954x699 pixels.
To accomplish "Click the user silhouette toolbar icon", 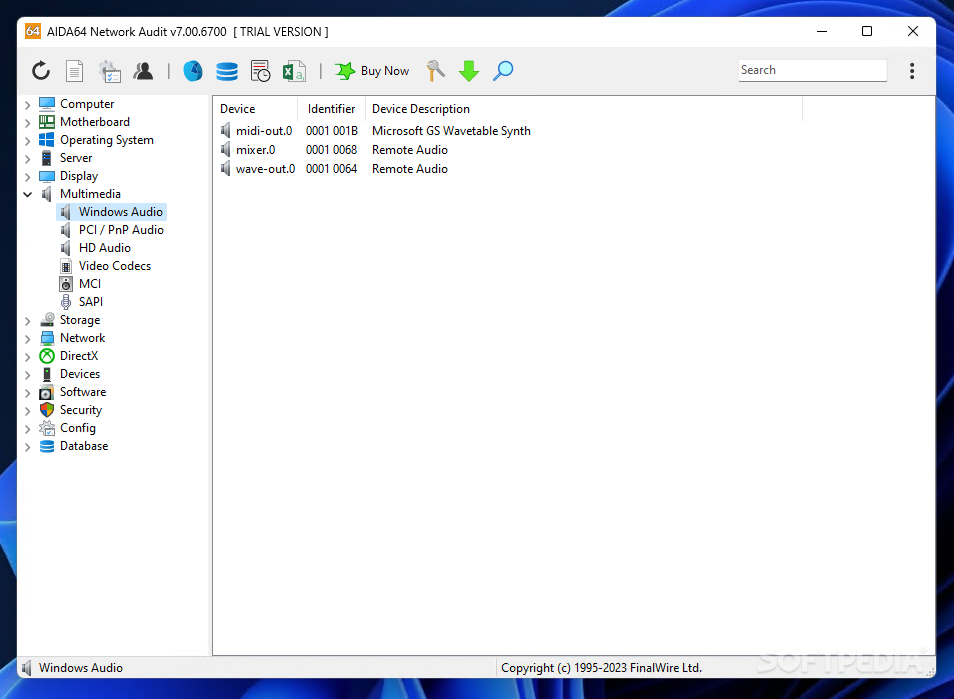I will [144, 71].
